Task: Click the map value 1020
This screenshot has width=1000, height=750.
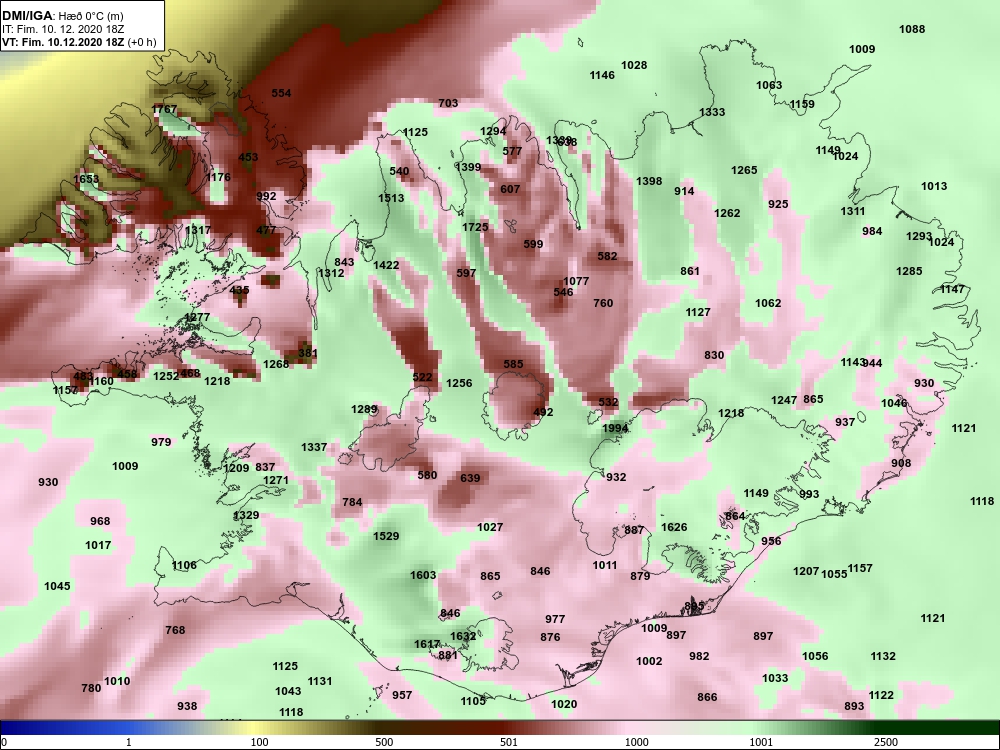Action: [564, 705]
